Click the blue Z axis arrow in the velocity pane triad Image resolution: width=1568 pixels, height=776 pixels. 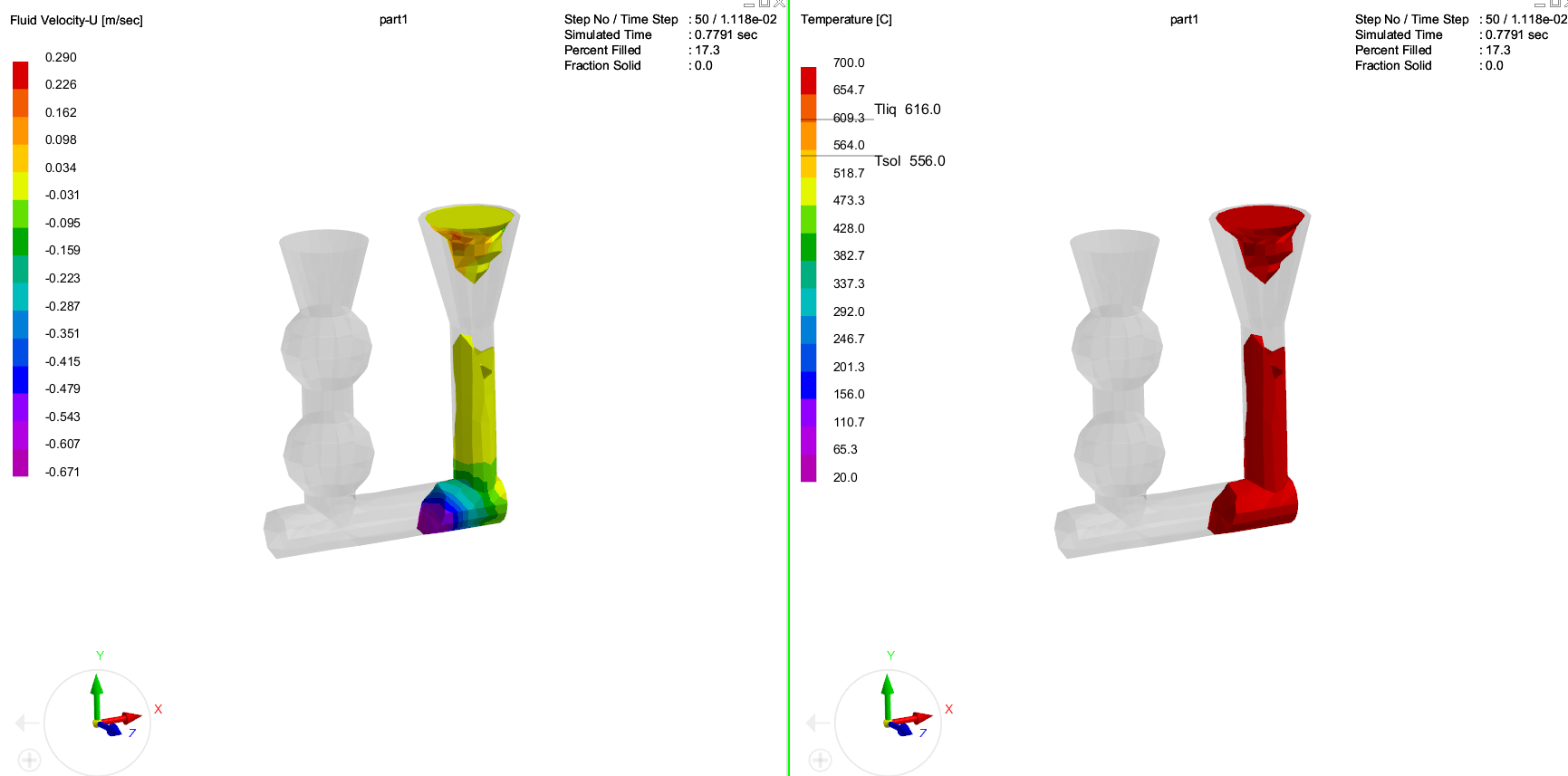coord(109,727)
